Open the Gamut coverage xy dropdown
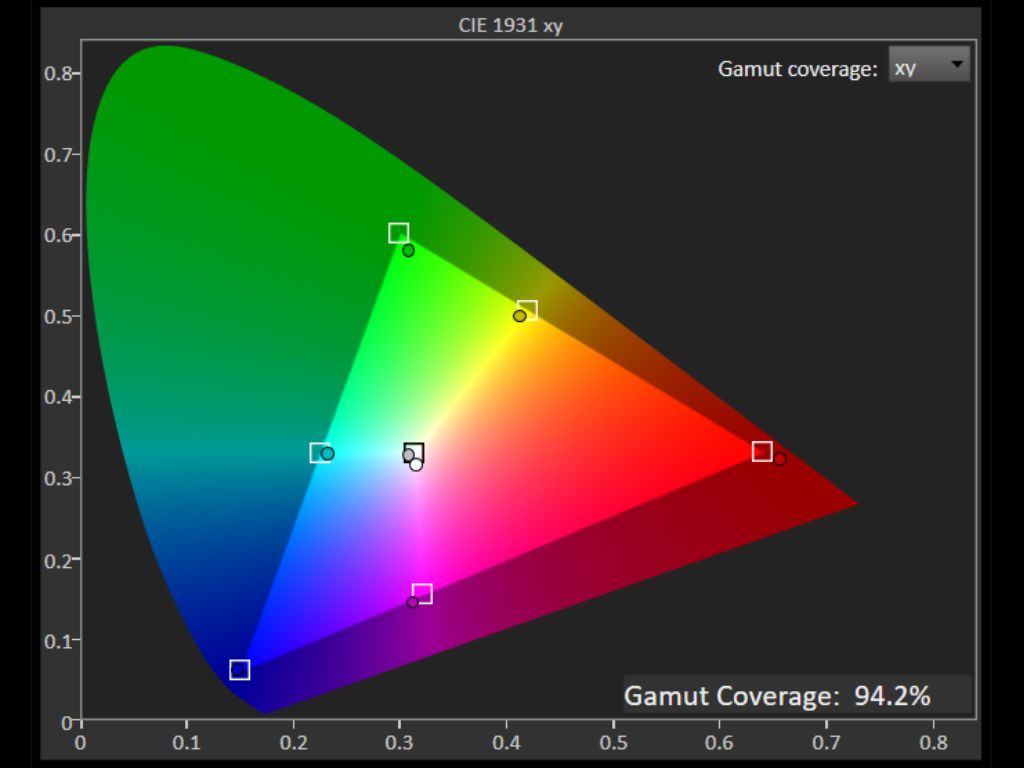 tap(929, 67)
